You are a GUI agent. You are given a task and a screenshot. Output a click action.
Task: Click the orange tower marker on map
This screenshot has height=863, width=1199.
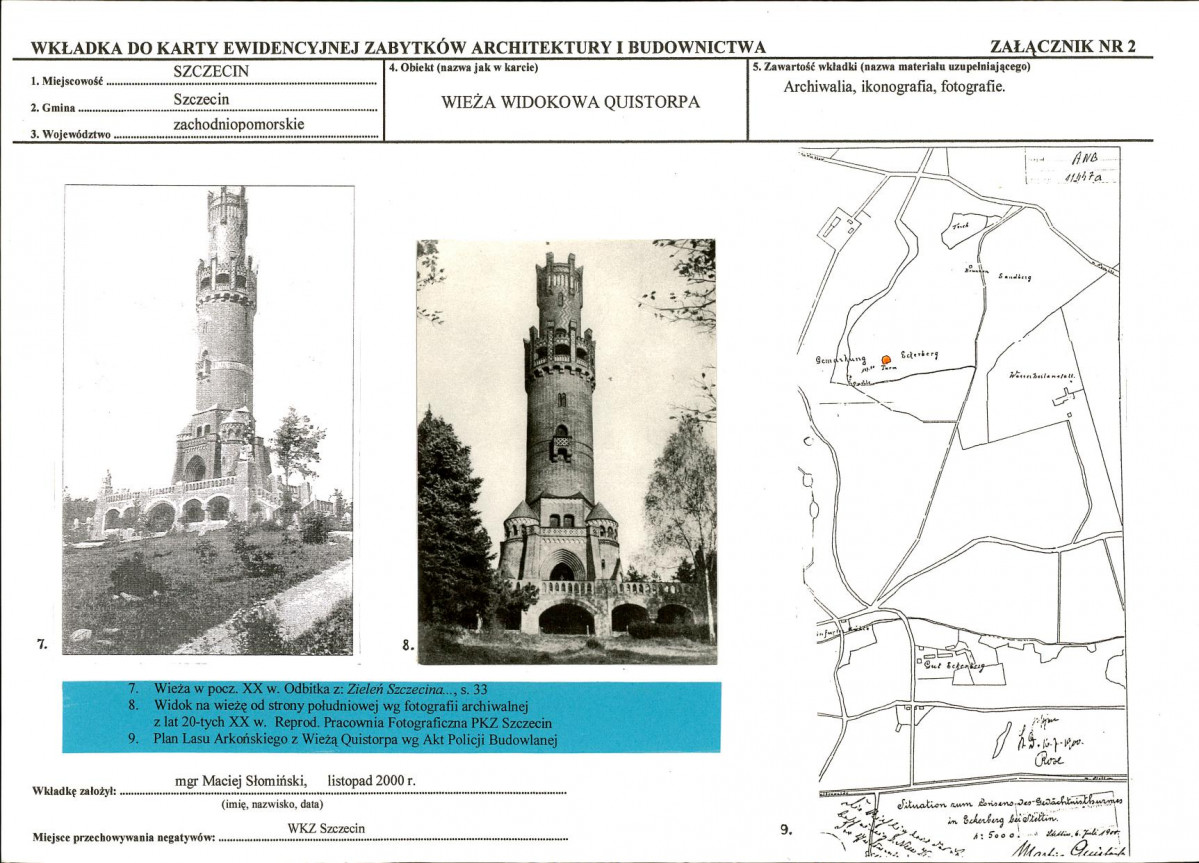[886, 360]
